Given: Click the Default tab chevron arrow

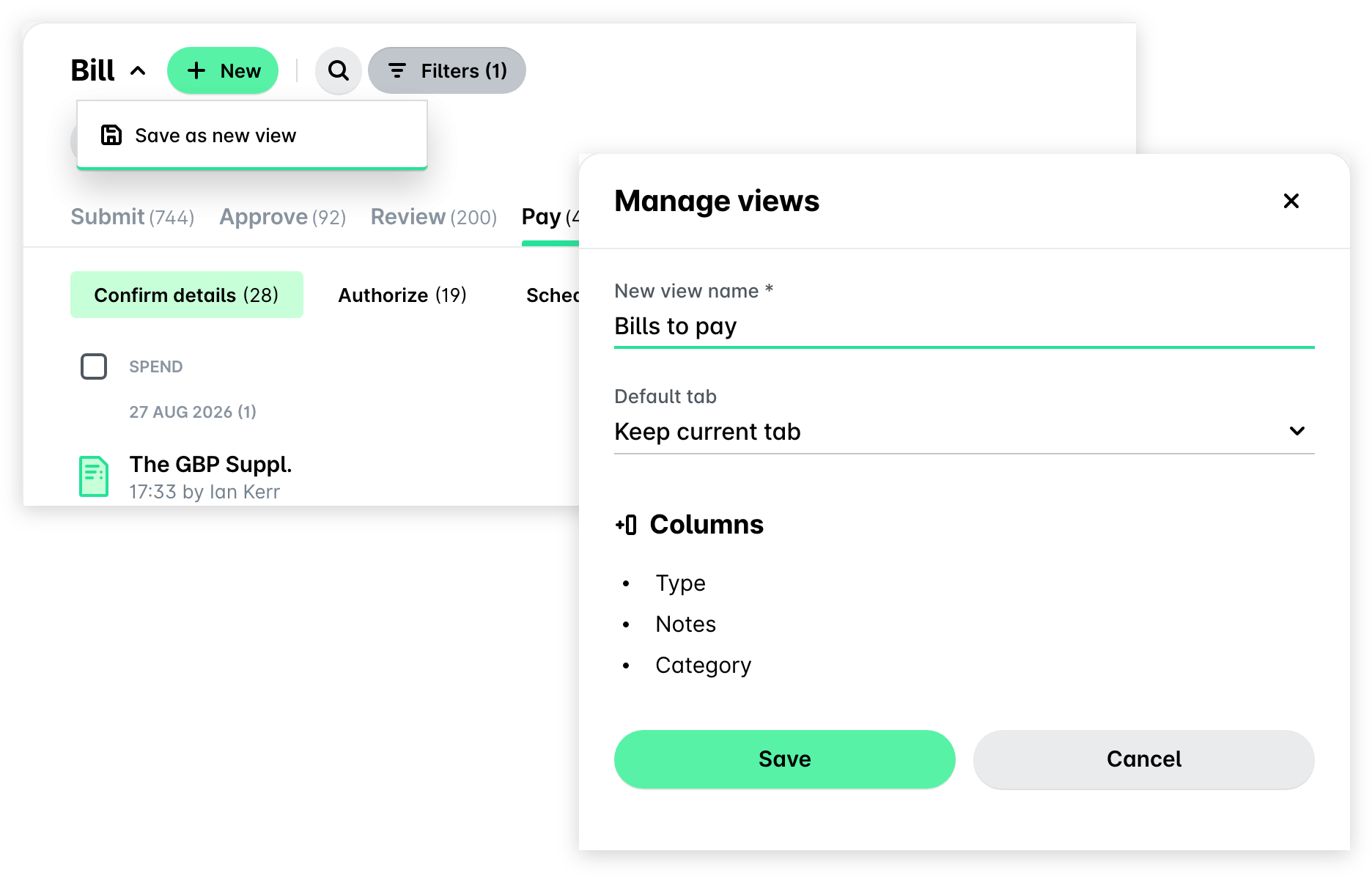Looking at the screenshot, I should click(x=1297, y=431).
